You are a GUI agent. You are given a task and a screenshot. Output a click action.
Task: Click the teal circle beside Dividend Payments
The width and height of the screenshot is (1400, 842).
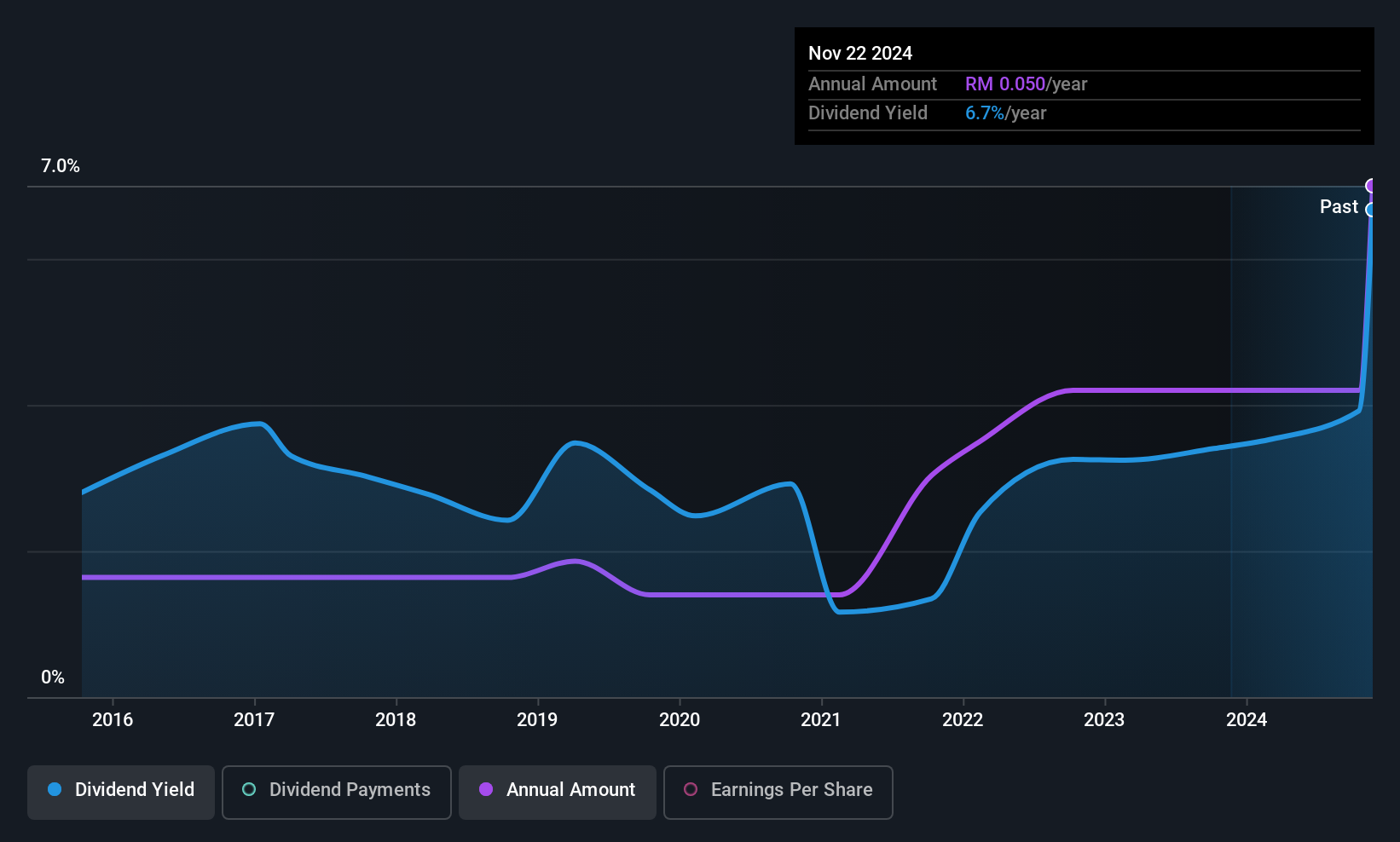click(x=249, y=790)
